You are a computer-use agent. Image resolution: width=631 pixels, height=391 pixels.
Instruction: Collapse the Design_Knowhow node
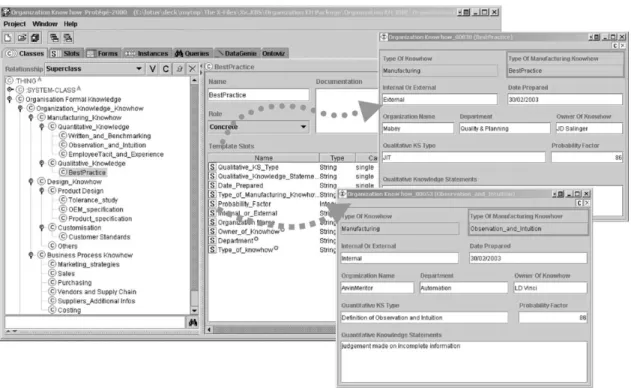click(x=31, y=181)
